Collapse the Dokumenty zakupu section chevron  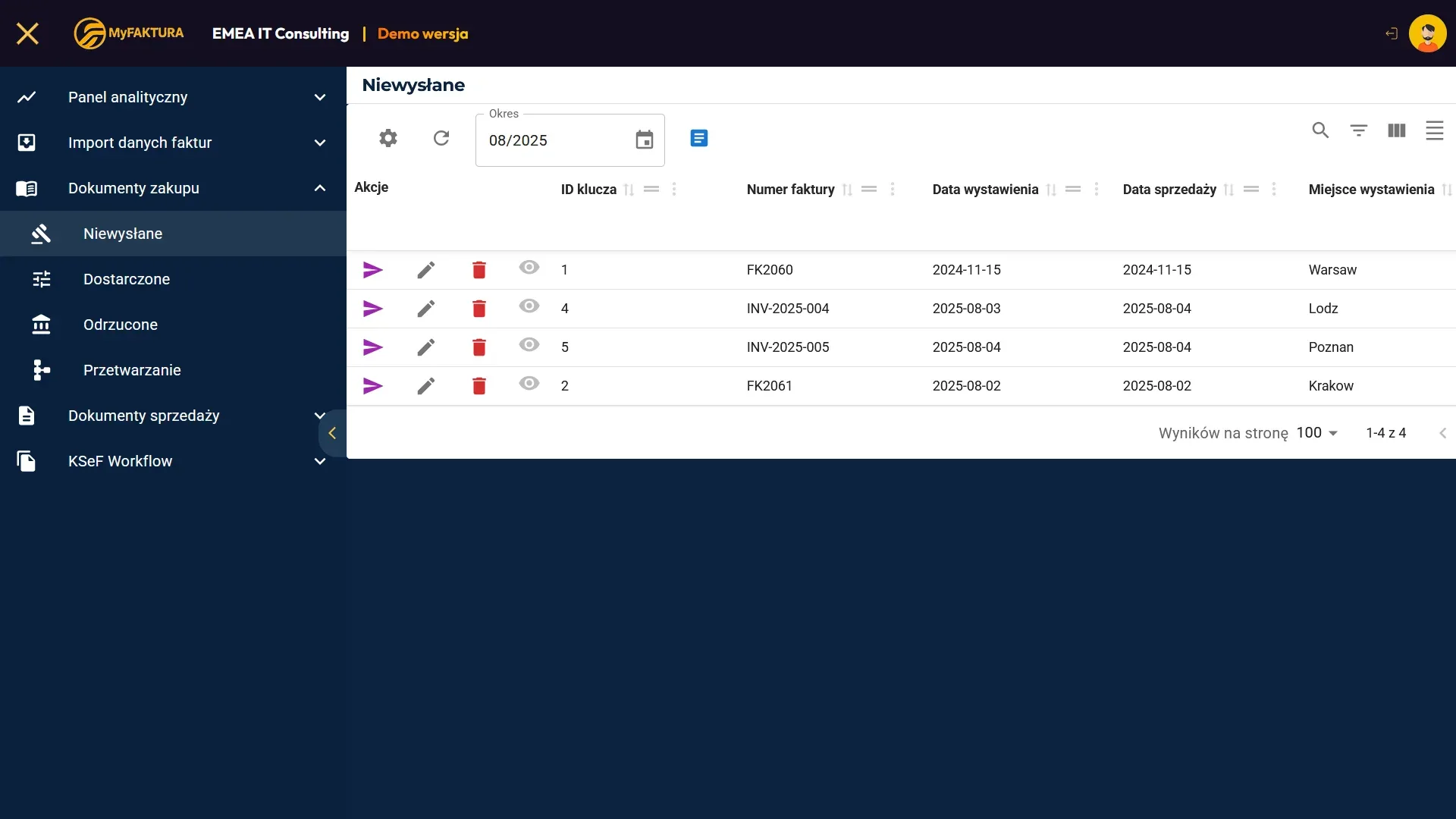[320, 188]
